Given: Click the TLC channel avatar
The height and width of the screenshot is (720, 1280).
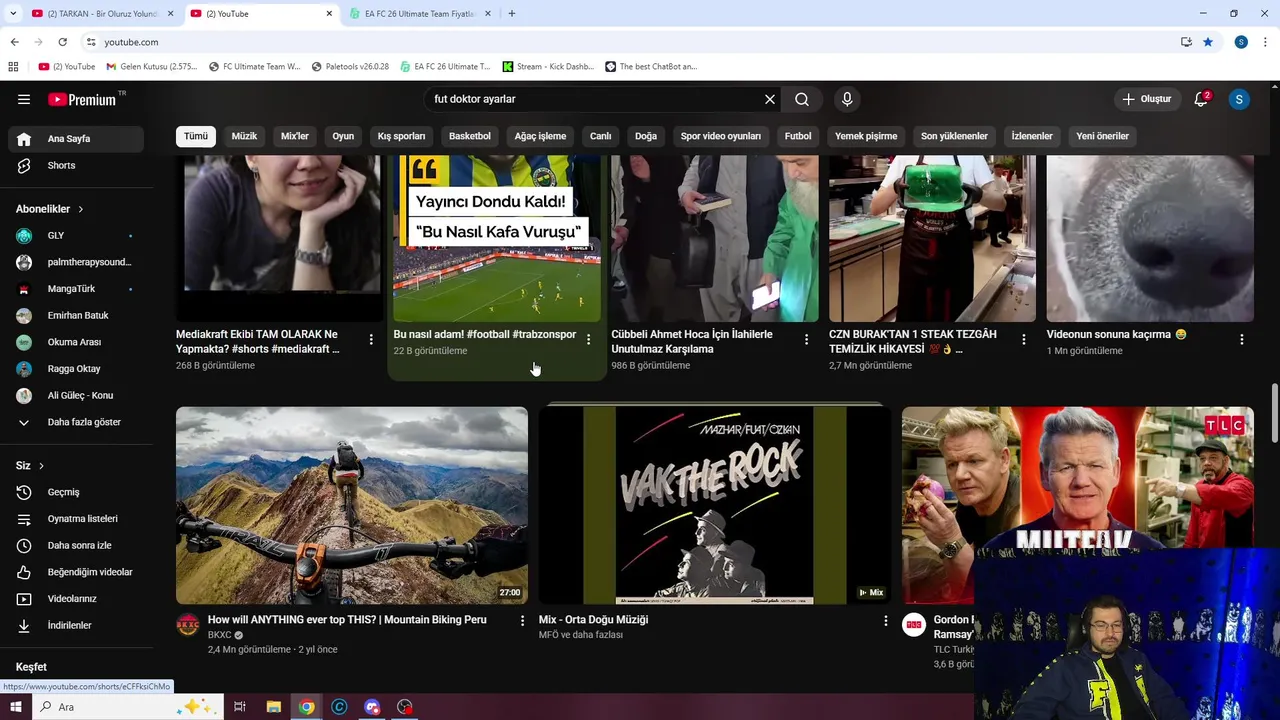Looking at the screenshot, I should [914, 626].
